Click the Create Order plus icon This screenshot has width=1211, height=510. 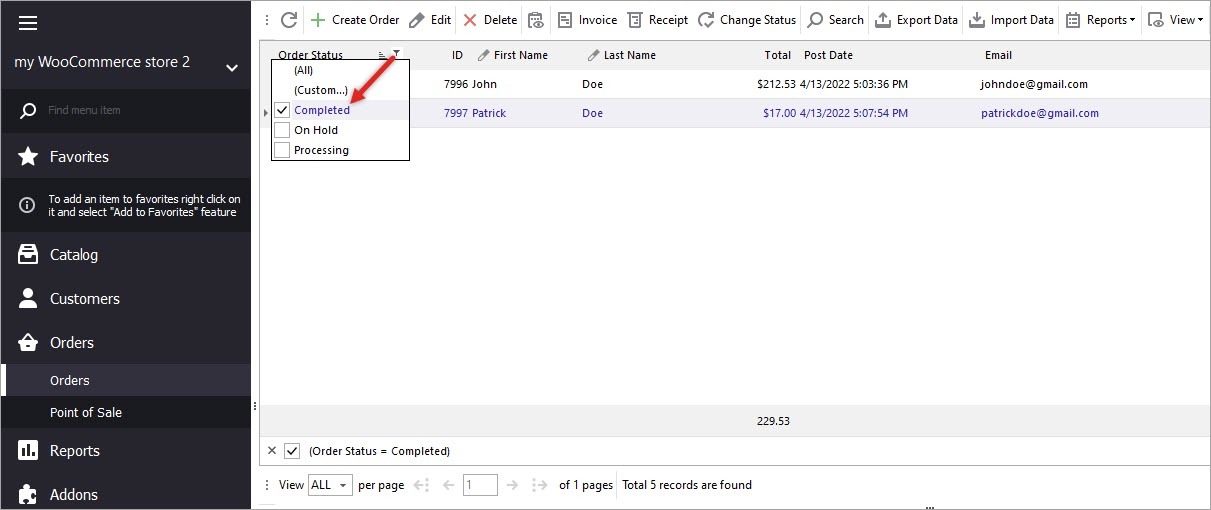click(x=318, y=20)
